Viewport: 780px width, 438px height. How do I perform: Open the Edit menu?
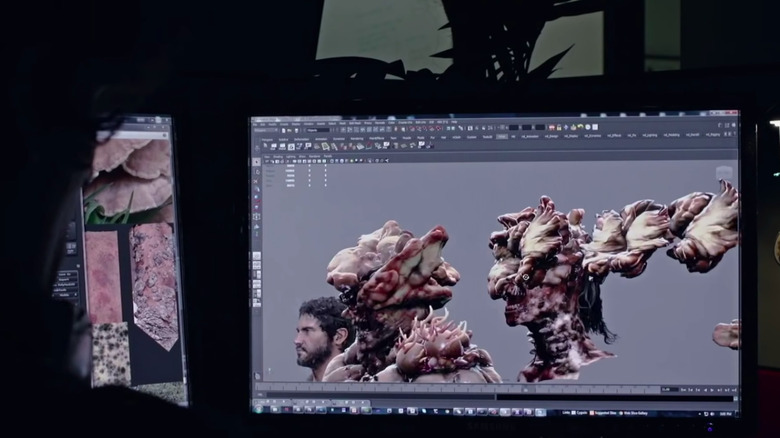click(x=263, y=124)
